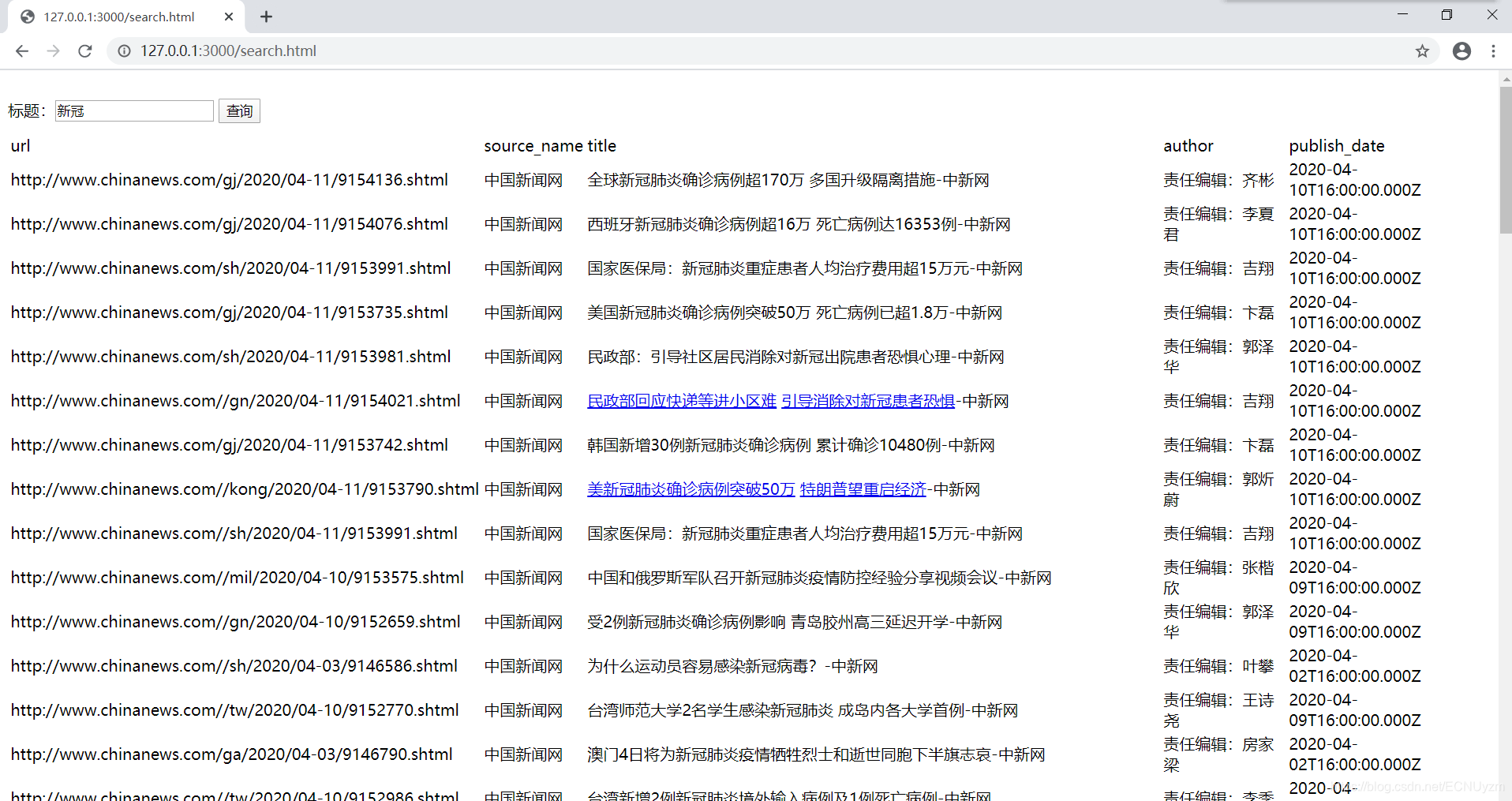Open the 美新冠肺炎确诊病例突破50万 link
Viewport: 1512px width, 801px height.
(x=691, y=488)
